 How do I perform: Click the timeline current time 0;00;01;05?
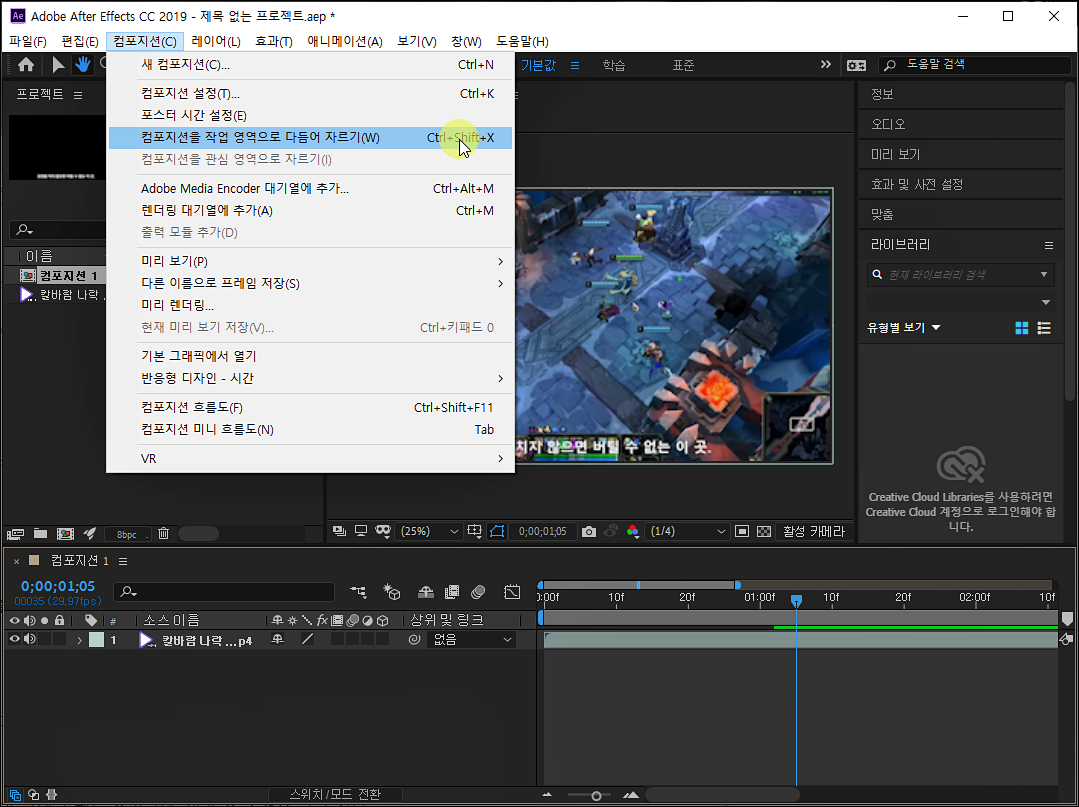58,586
